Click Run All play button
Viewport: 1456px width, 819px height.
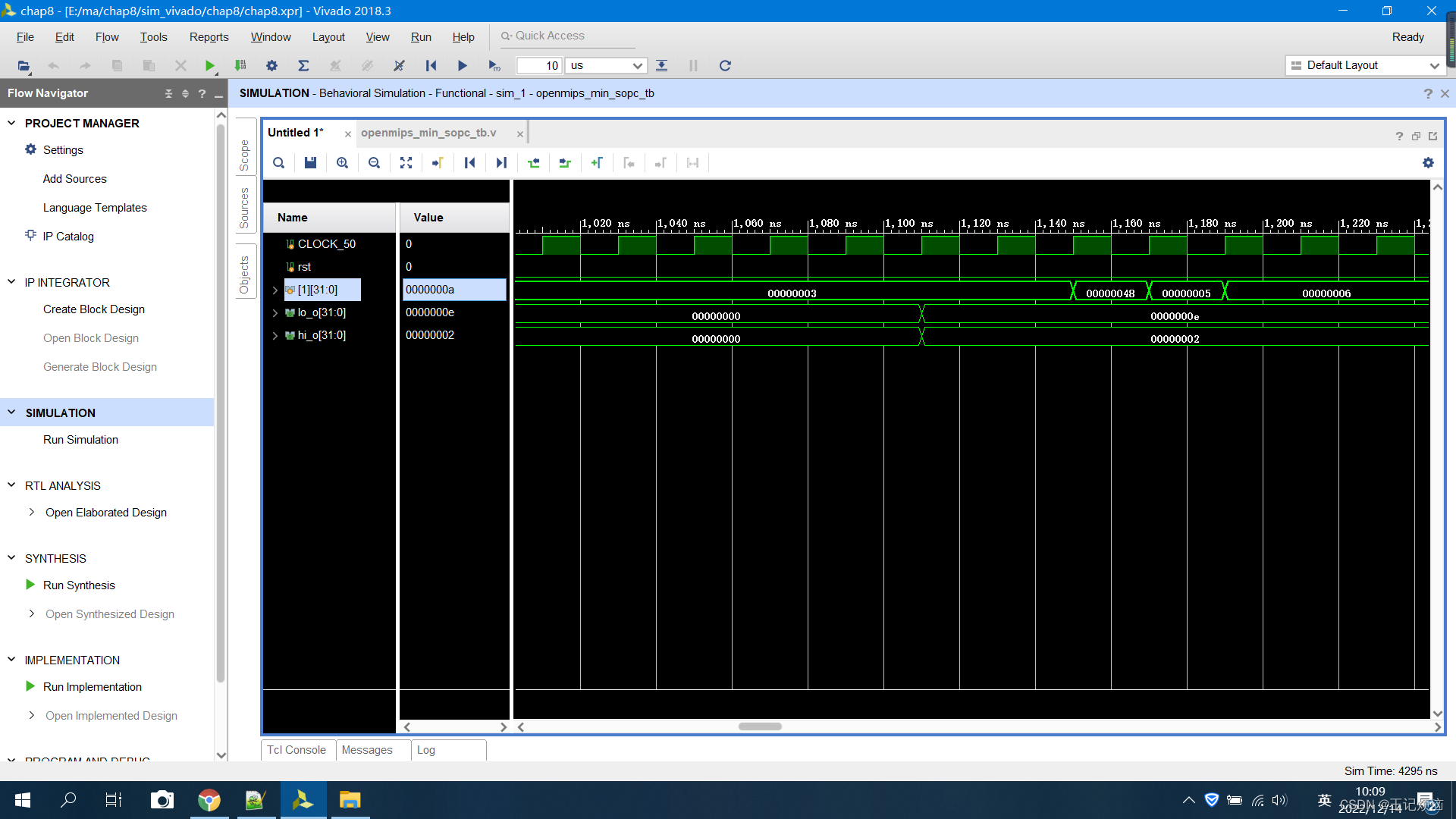tap(462, 66)
